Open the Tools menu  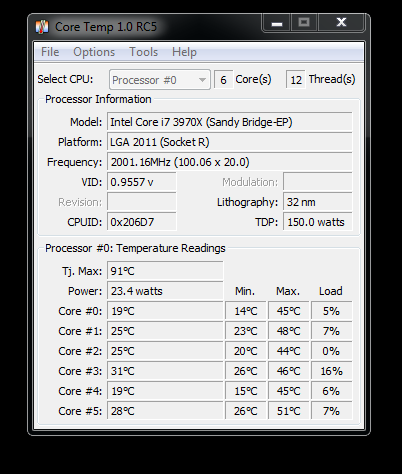(143, 52)
